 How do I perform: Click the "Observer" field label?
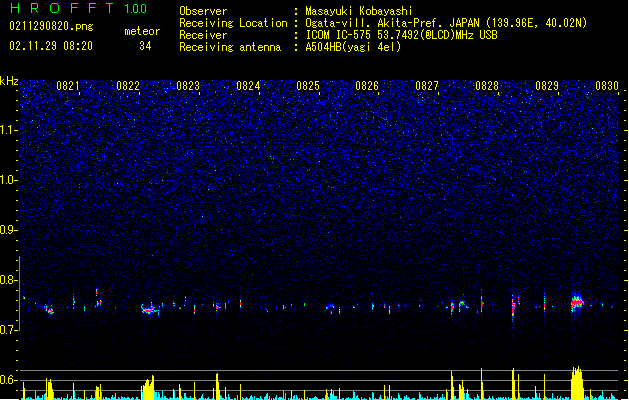(x=203, y=11)
